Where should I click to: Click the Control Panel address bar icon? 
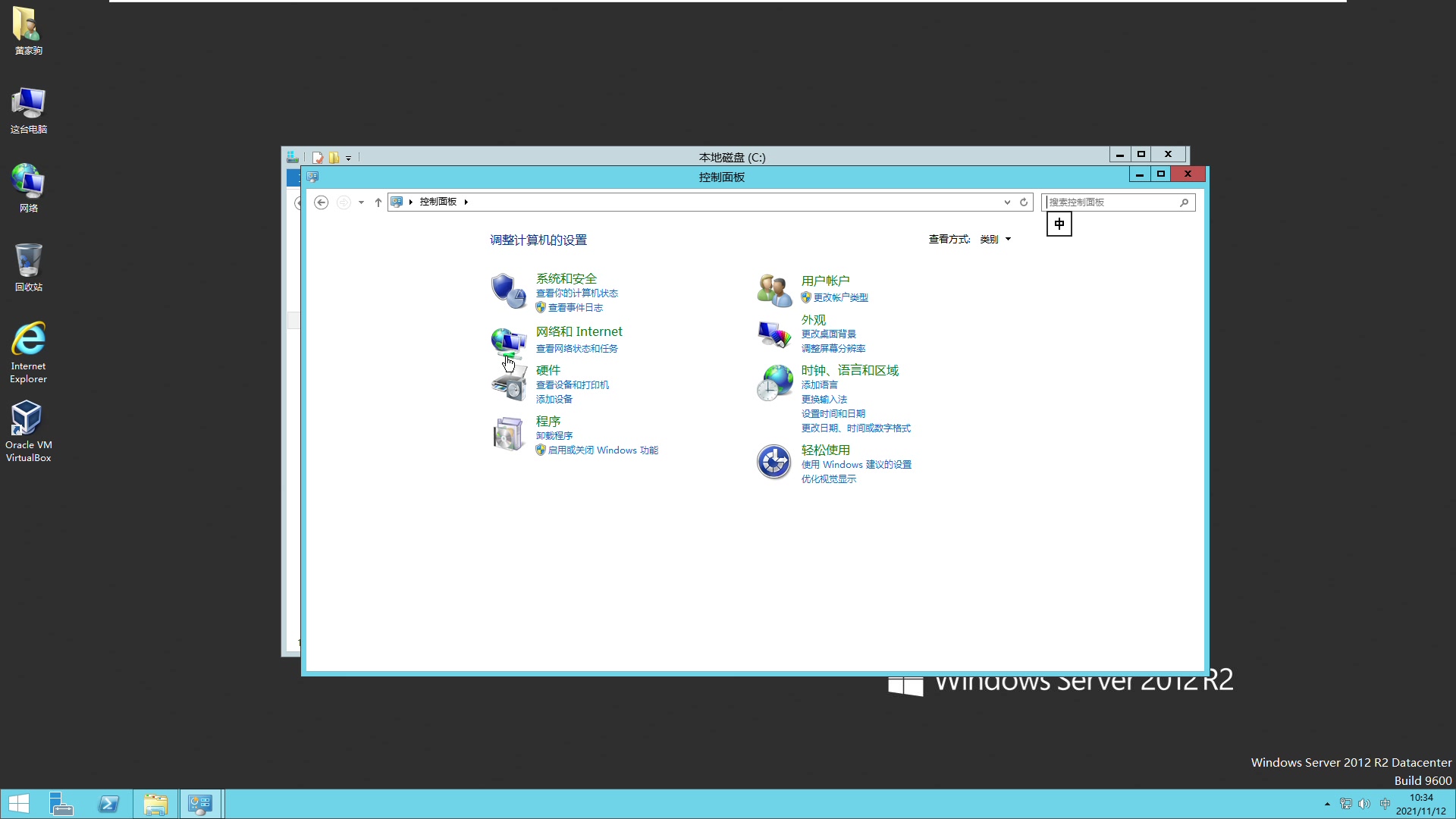(x=397, y=202)
